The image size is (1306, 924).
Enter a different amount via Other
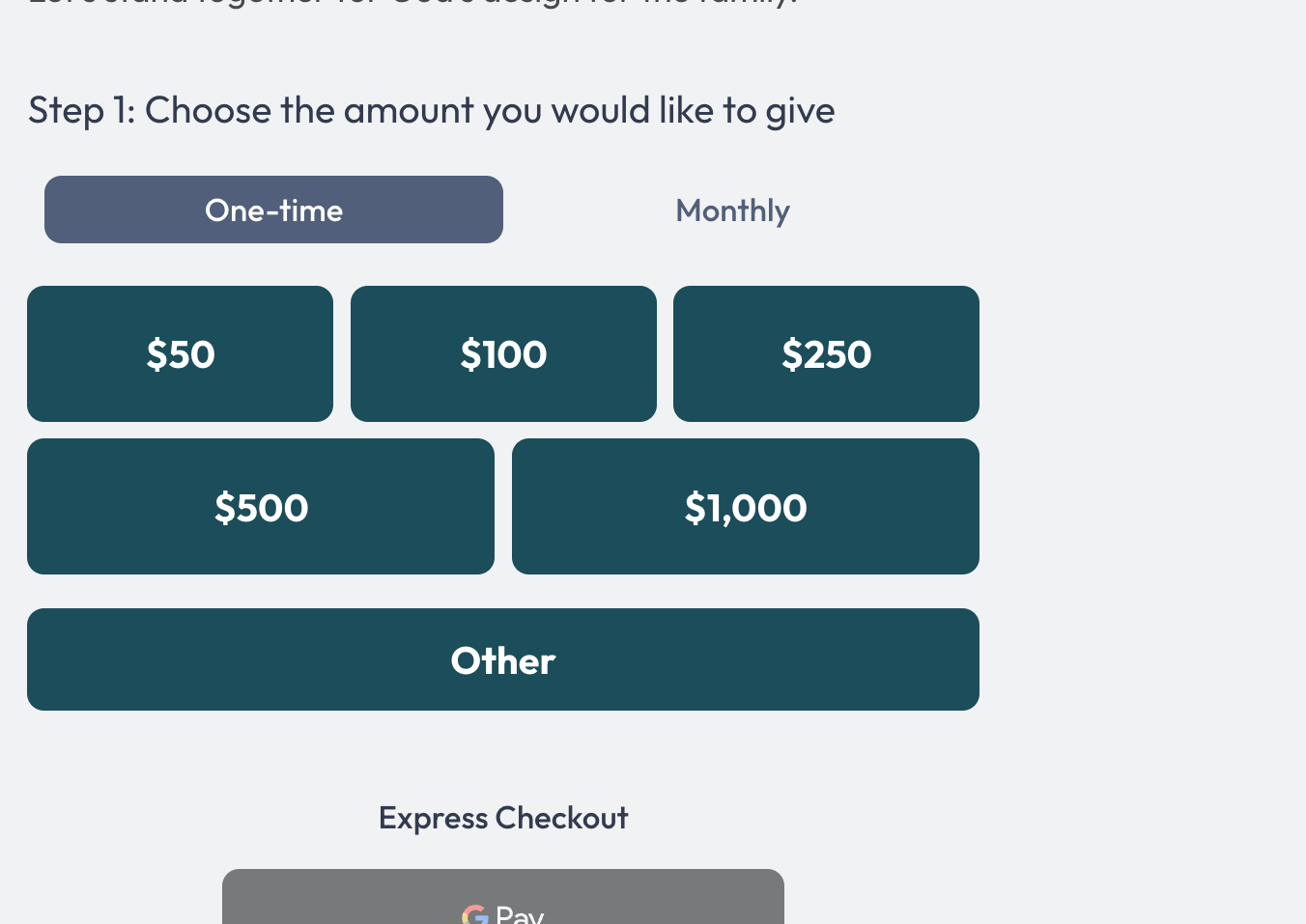pyautogui.click(x=503, y=659)
